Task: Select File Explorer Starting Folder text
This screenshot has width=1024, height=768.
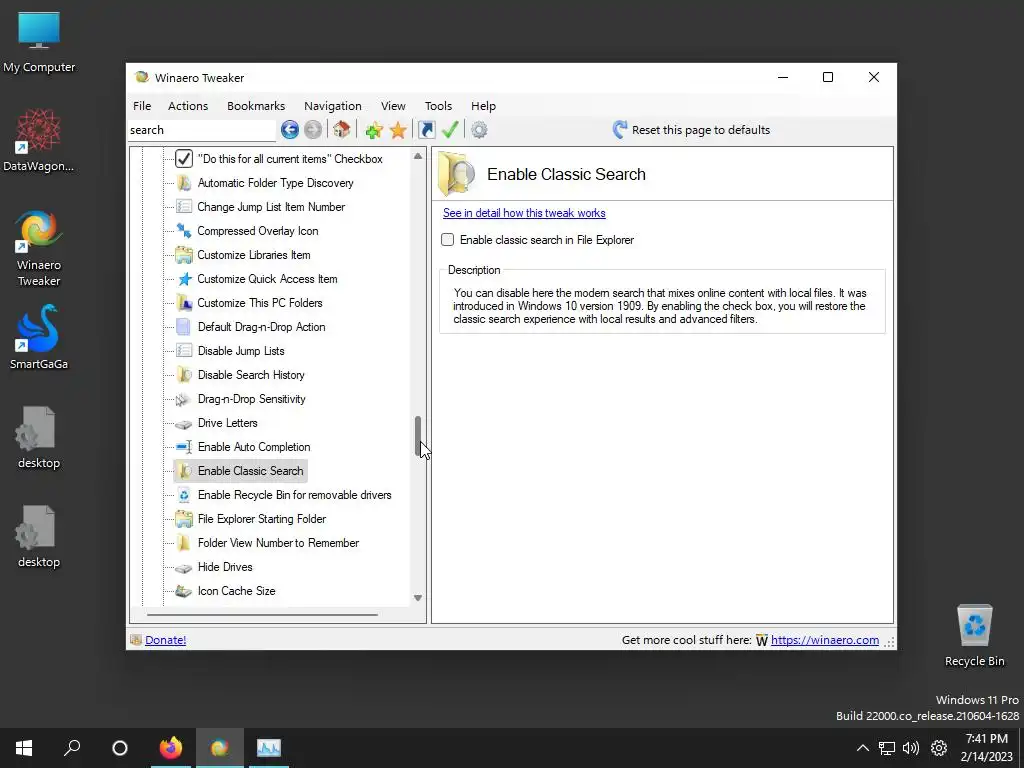Action: pyautogui.click(x=262, y=519)
